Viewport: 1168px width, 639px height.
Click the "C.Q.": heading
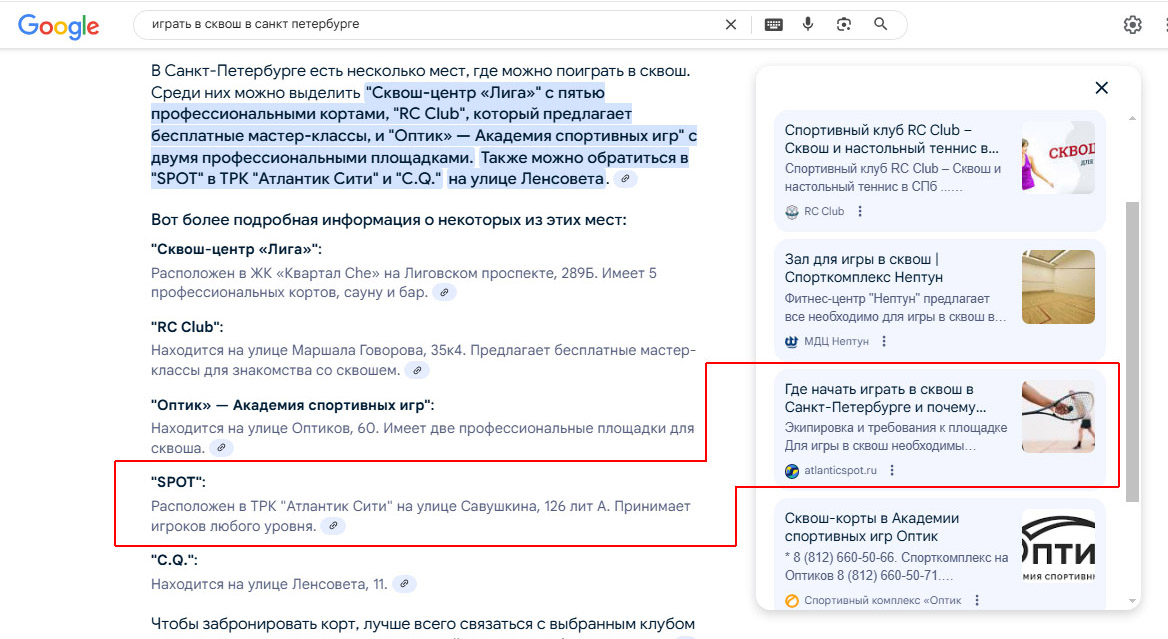(x=174, y=560)
